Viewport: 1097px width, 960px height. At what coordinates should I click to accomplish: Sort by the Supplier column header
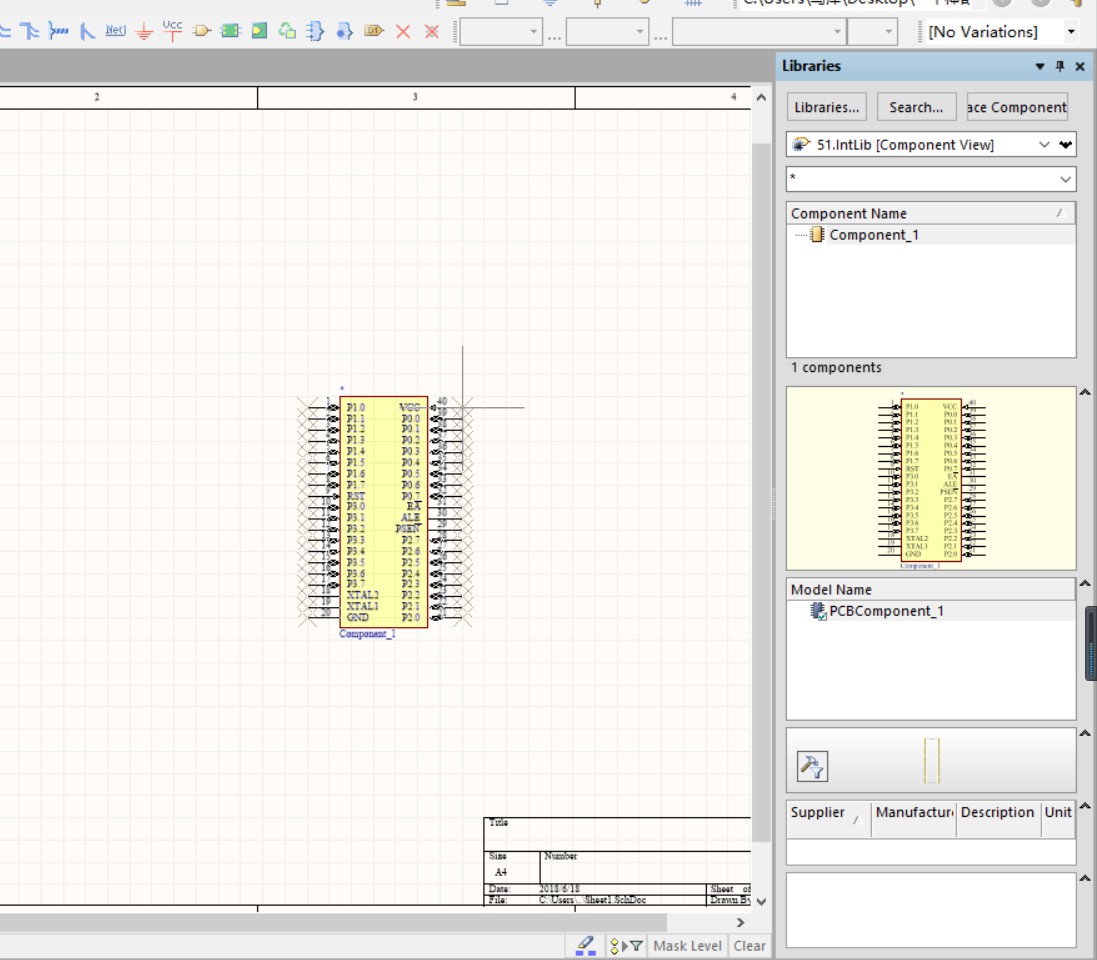click(828, 819)
